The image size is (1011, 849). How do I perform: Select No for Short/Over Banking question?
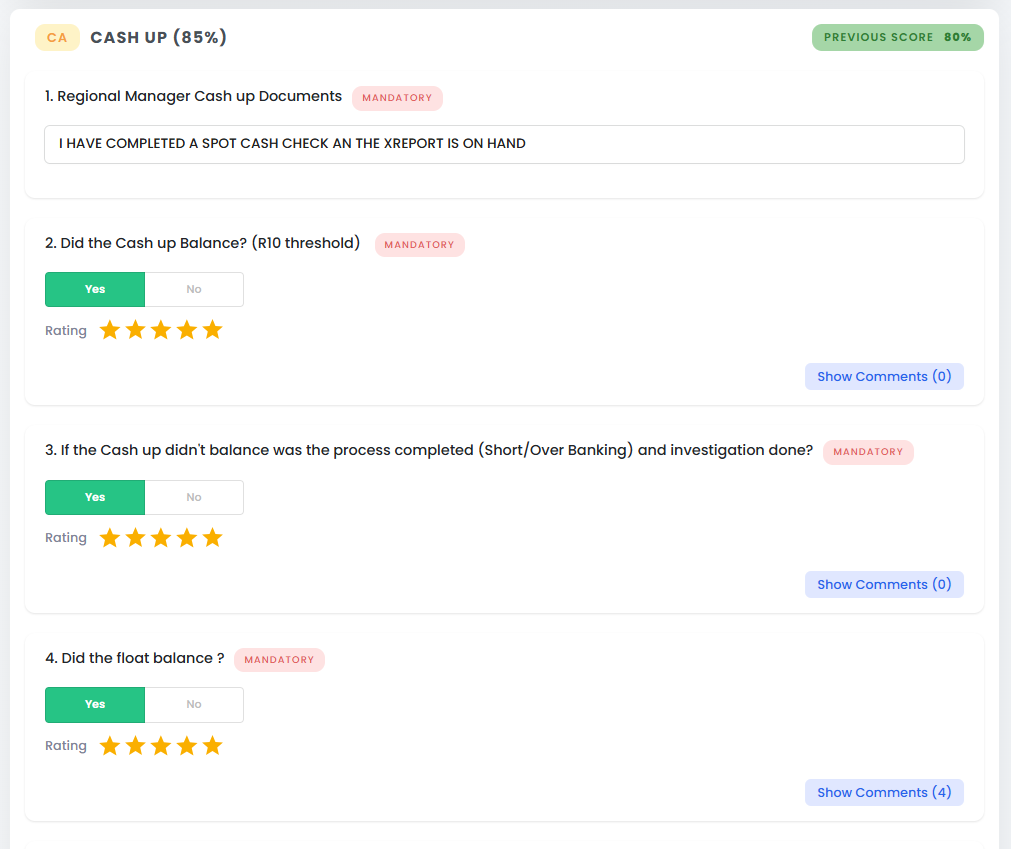click(x=194, y=497)
